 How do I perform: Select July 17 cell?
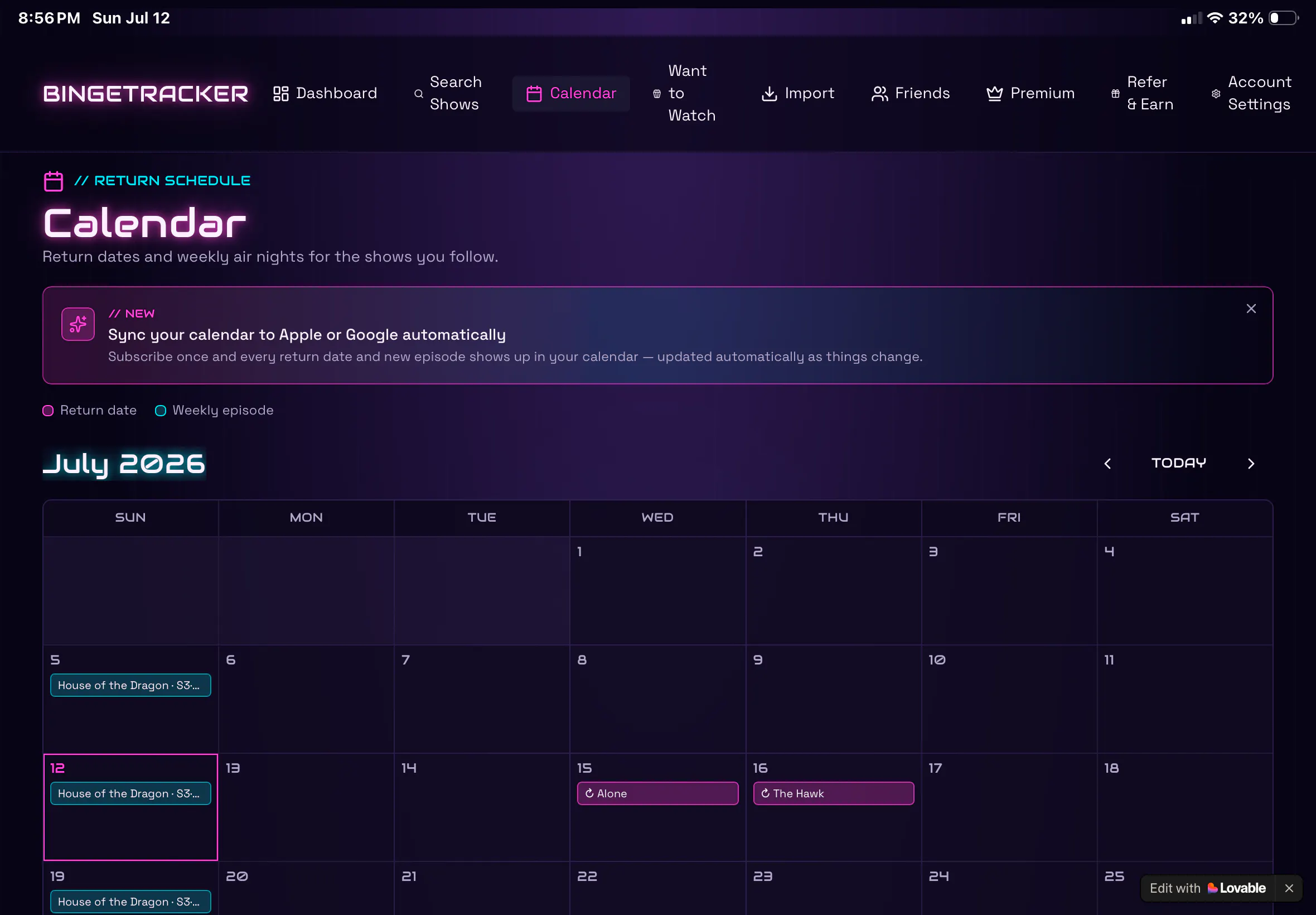point(1009,807)
